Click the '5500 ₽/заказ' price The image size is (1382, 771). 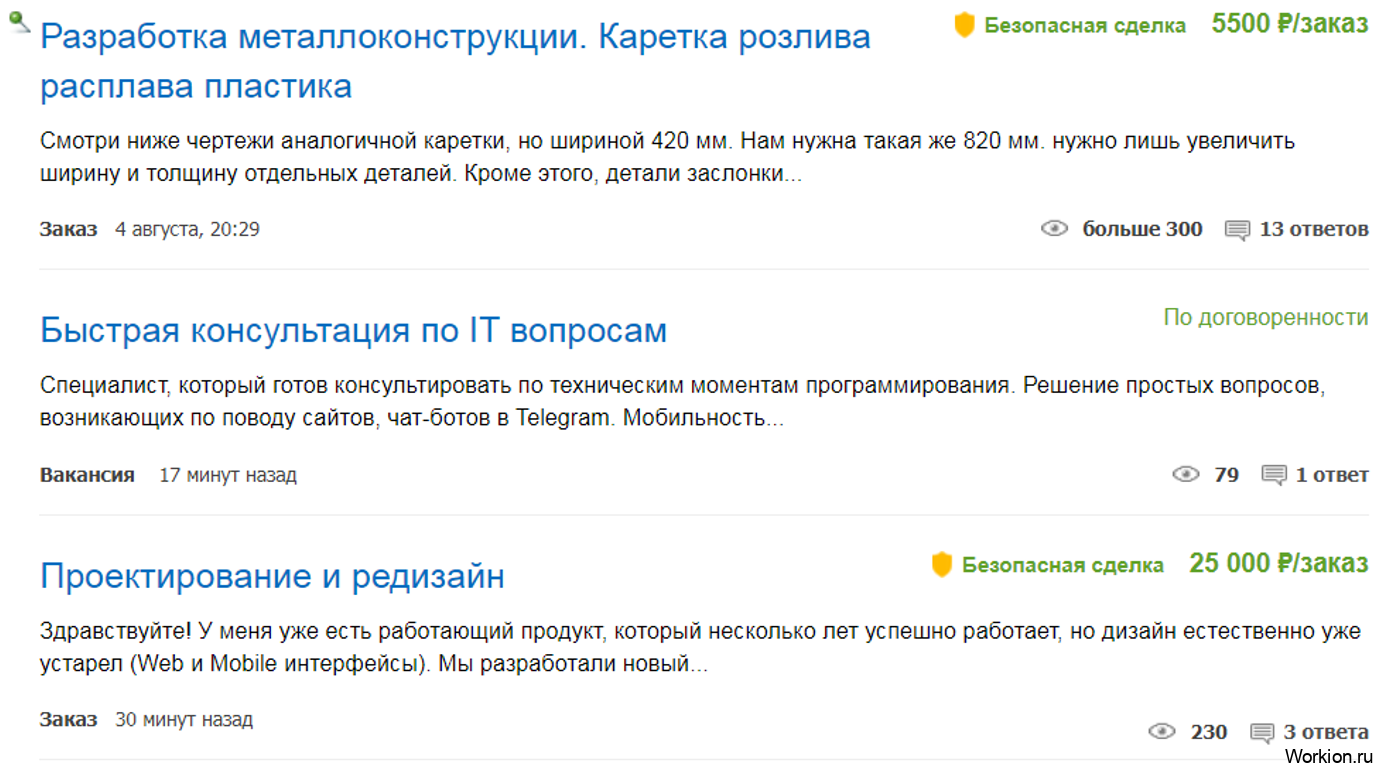coord(1290,24)
